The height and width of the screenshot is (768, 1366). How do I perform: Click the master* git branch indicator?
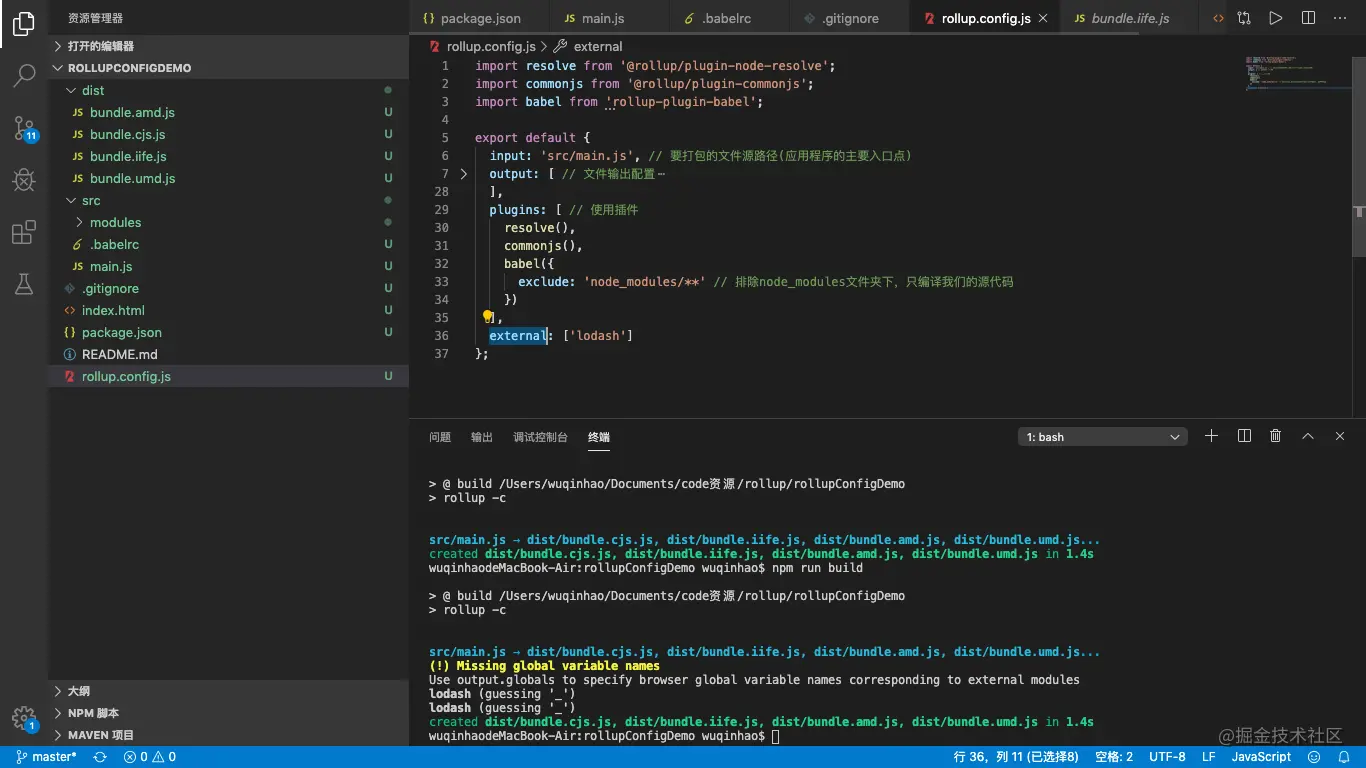pyautogui.click(x=46, y=757)
